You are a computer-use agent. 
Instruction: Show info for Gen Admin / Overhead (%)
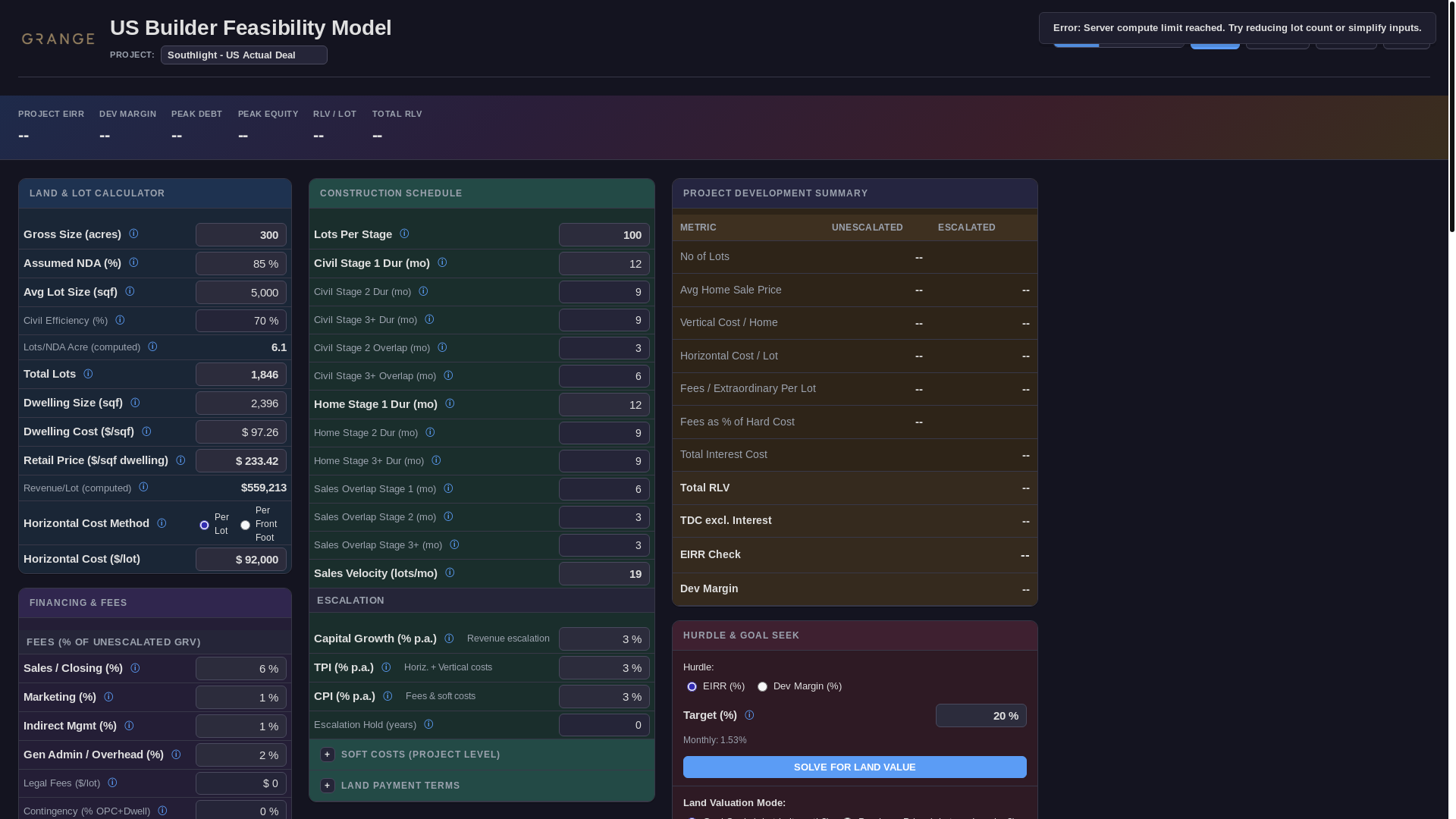(176, 755)
